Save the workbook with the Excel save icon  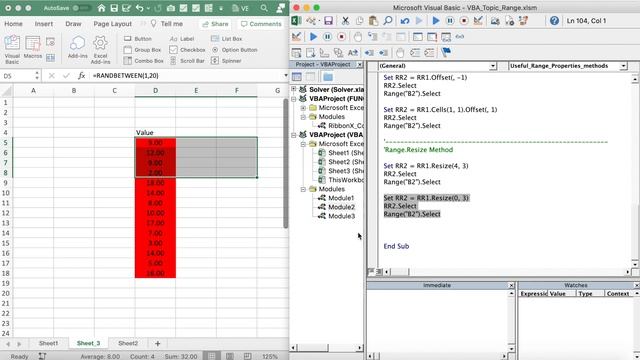[x=114, y=8]
